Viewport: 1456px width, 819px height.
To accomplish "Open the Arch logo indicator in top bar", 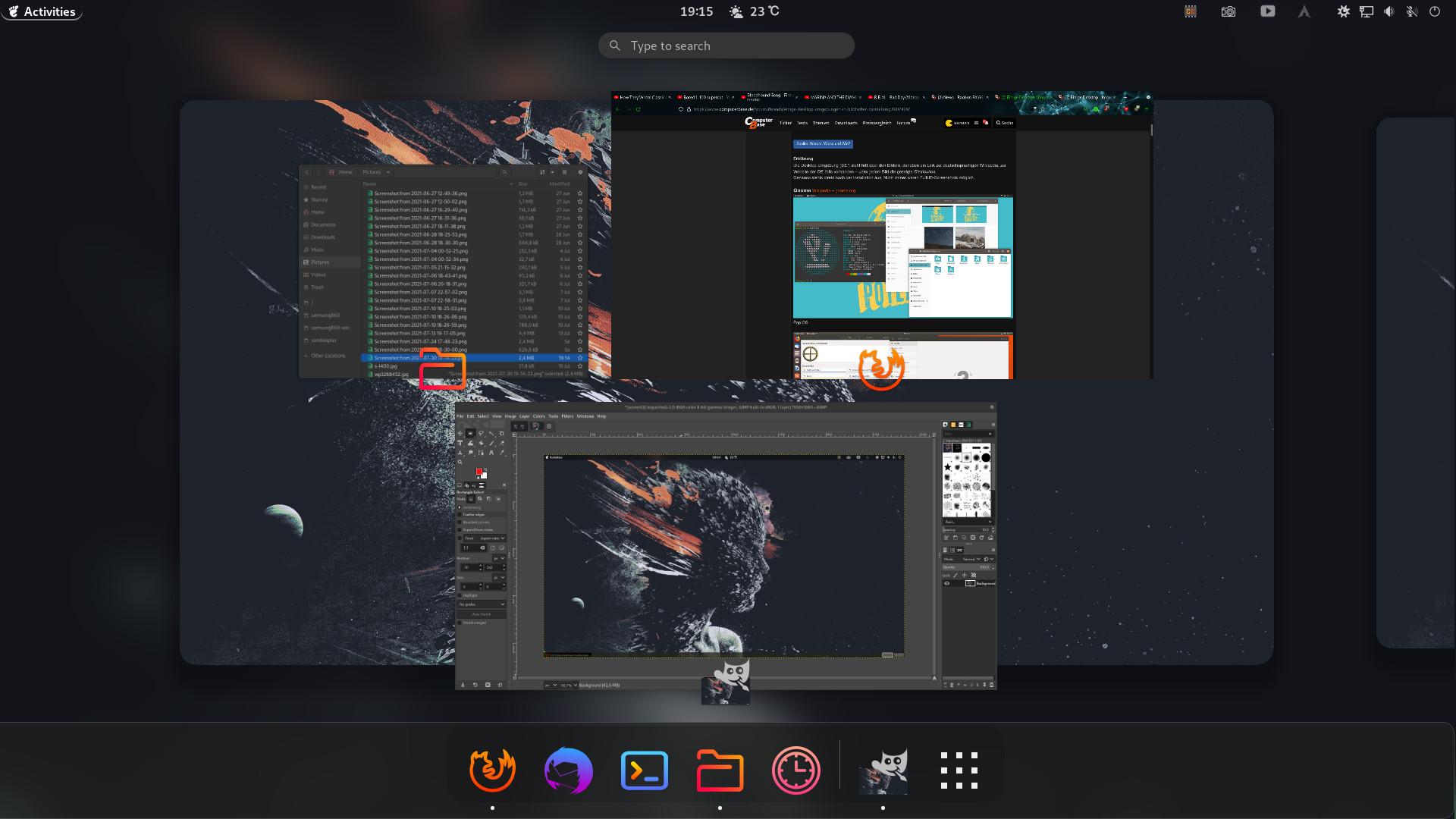I will click(x=1304, y=11).
